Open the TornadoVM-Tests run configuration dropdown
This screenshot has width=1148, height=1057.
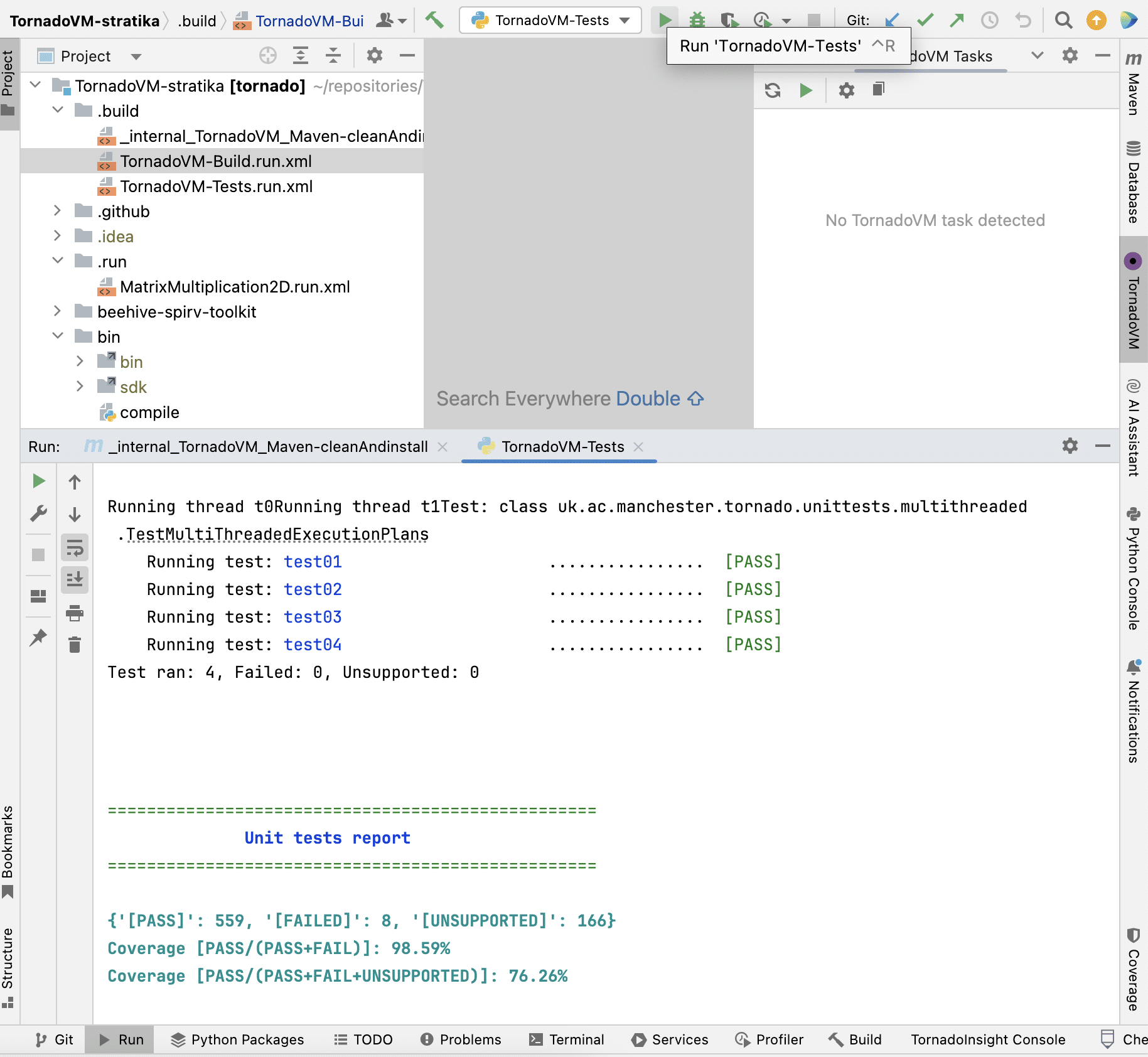624,20
